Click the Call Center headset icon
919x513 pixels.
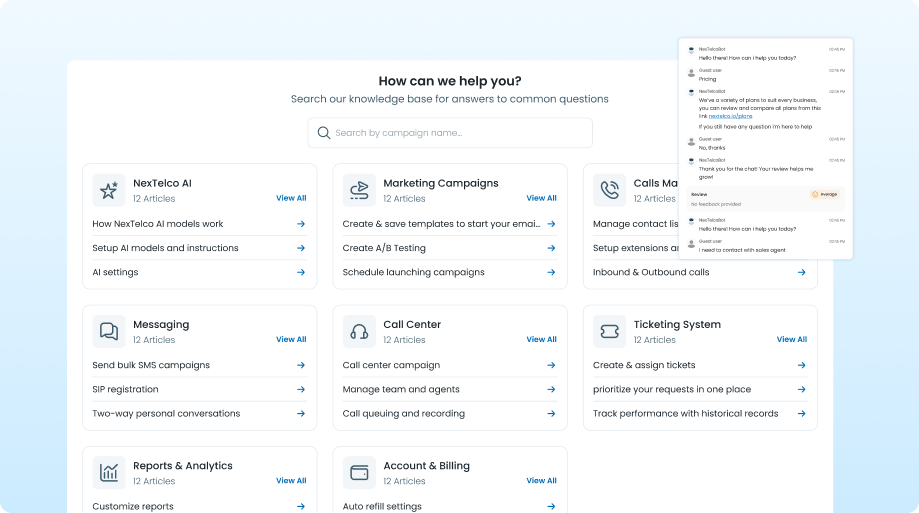pos(359,331)
